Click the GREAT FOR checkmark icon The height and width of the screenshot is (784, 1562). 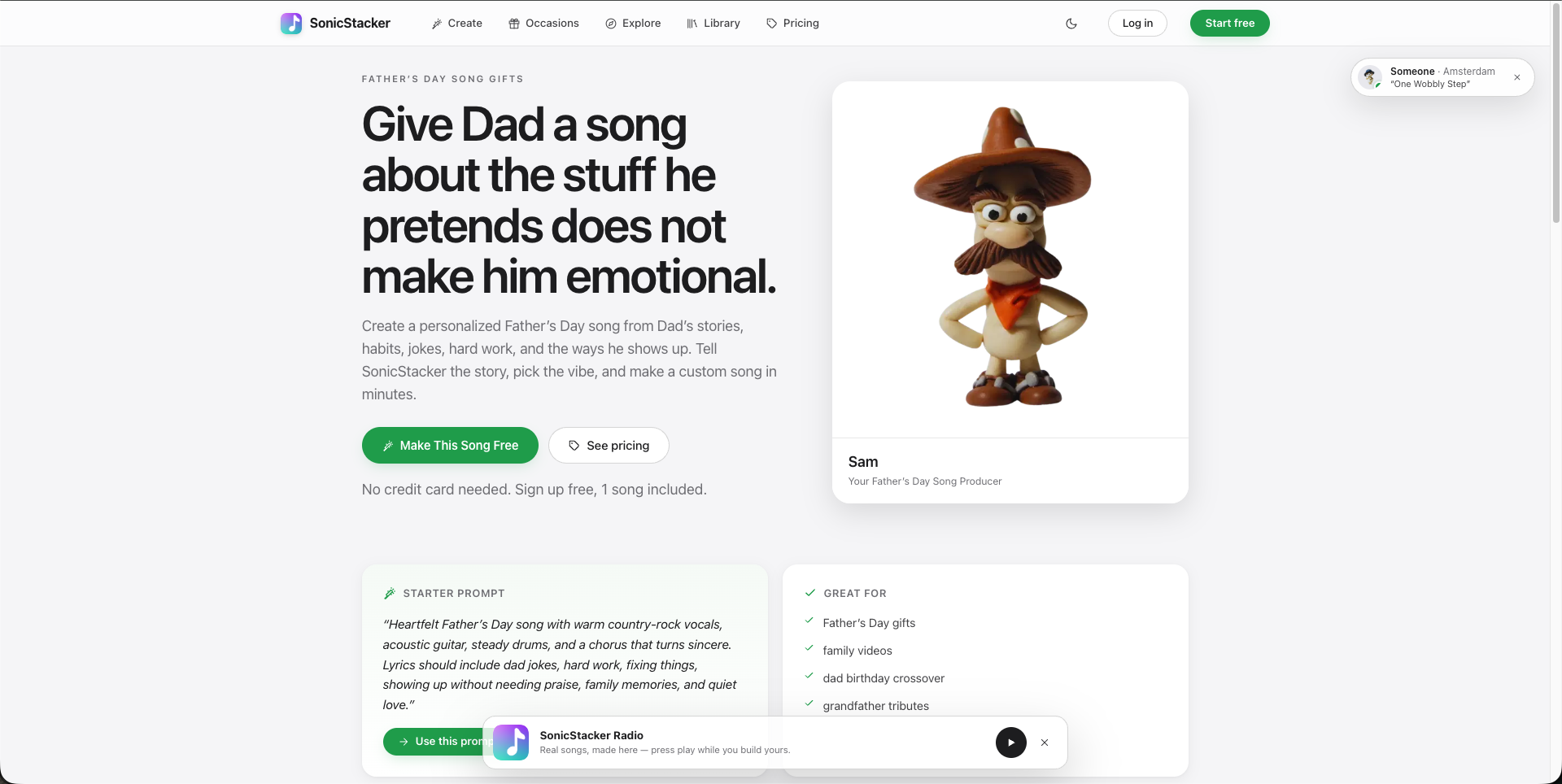(x=809, y=593)
